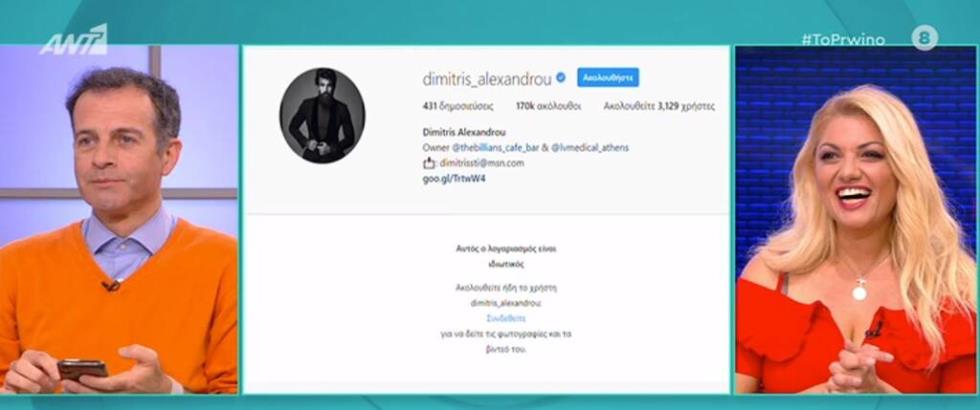Click the blue verified badge icon
The height and width of the screenshot is (410, 980).
coord(561,78)
